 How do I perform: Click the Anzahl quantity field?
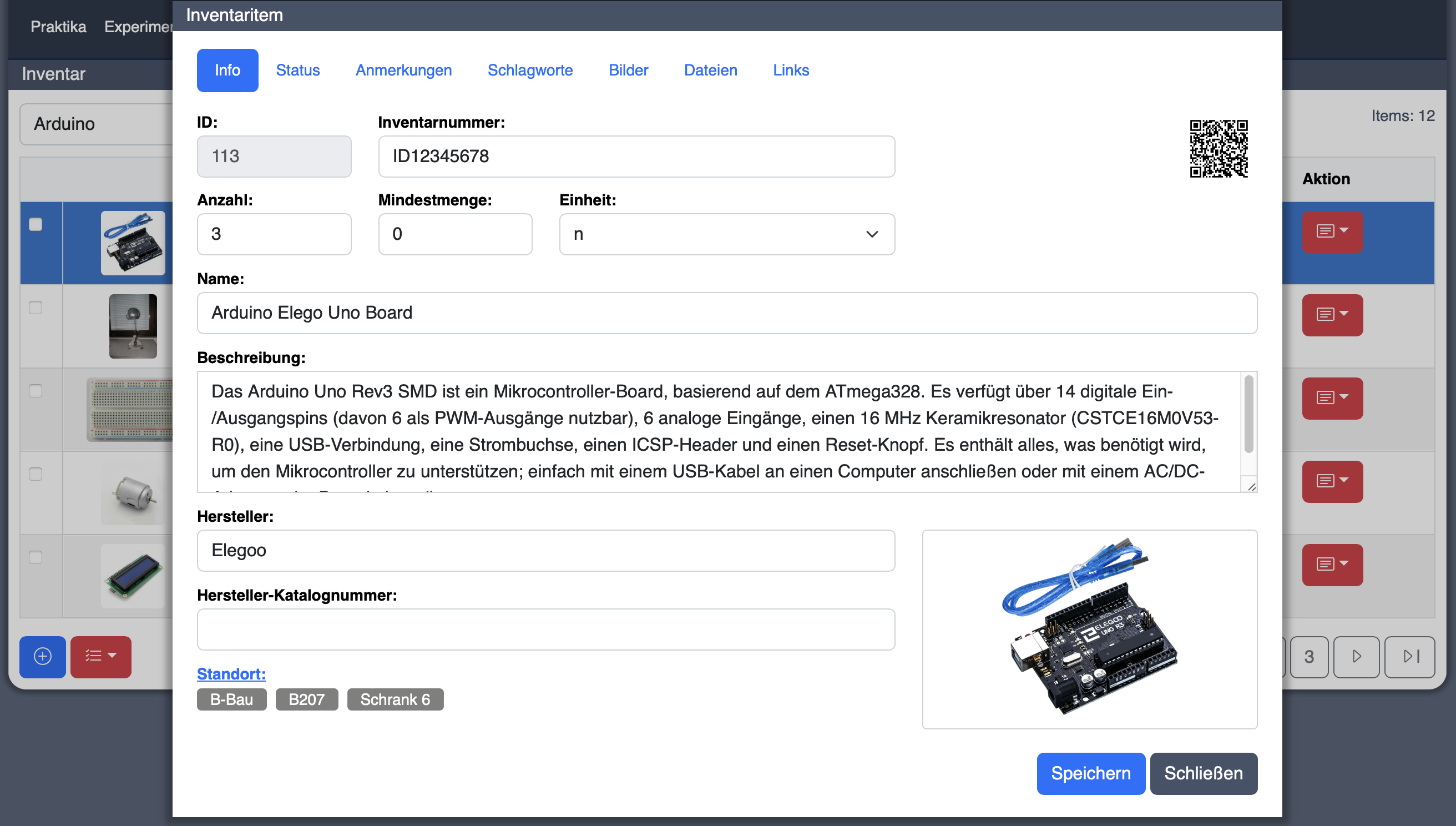274,234
